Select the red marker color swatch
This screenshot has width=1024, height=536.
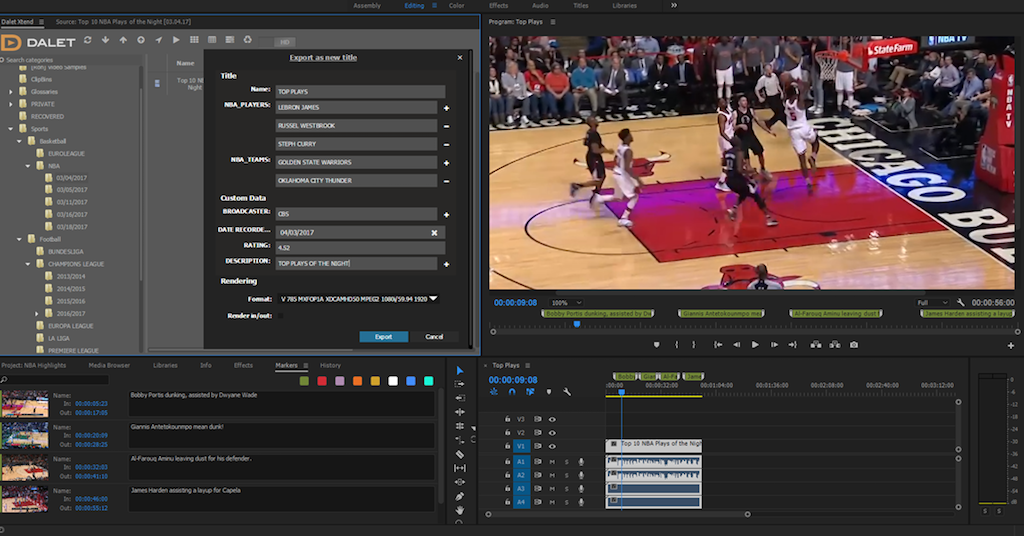tap(322, 381)
